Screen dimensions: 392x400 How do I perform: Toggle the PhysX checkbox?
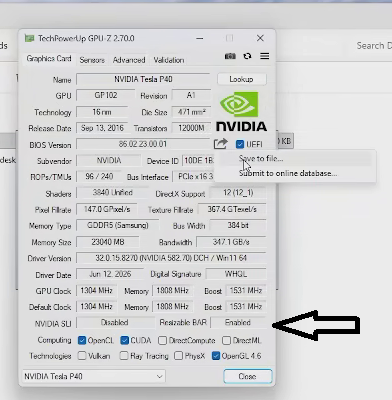coord(178,356)
